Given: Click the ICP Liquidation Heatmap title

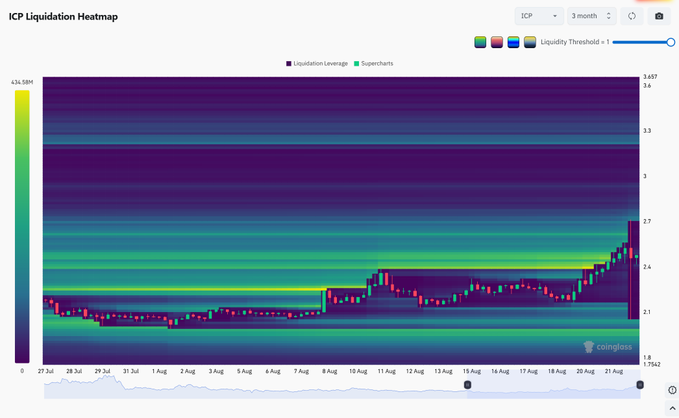Looking at the screenshot, I should (x=63, y=16).
